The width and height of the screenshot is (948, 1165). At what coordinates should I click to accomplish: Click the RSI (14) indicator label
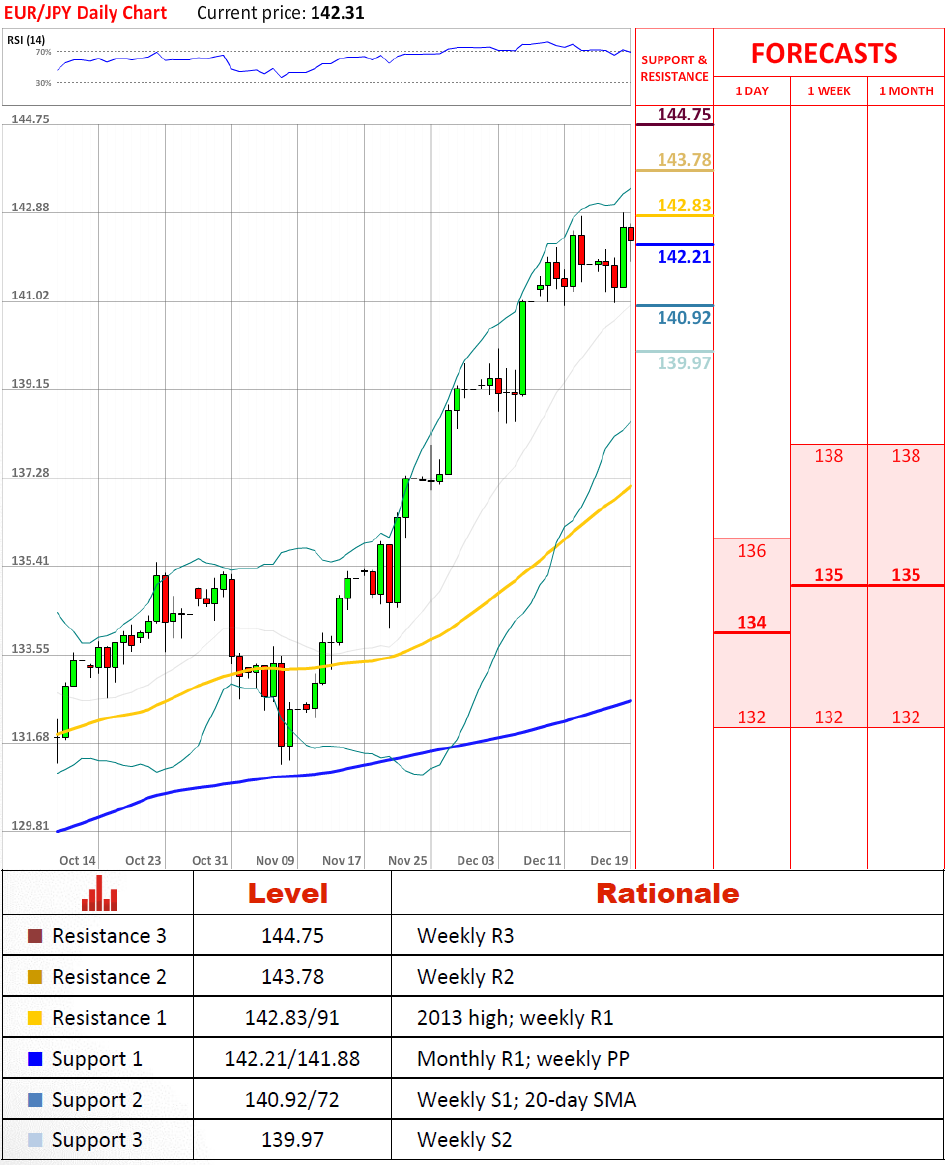[x=26, y=40]
